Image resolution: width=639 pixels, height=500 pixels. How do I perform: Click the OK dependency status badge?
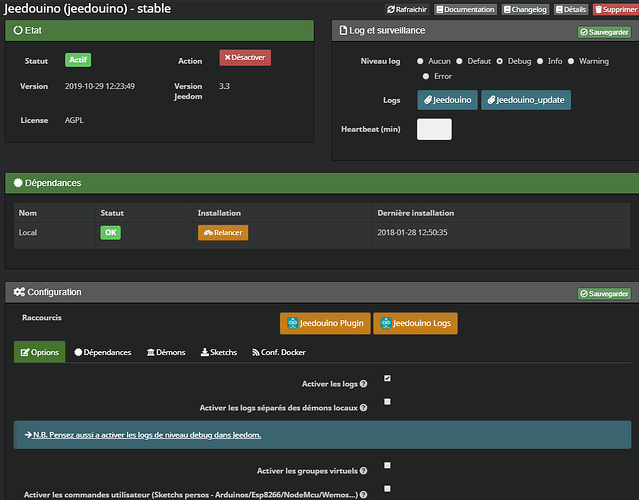click(110, 233)
